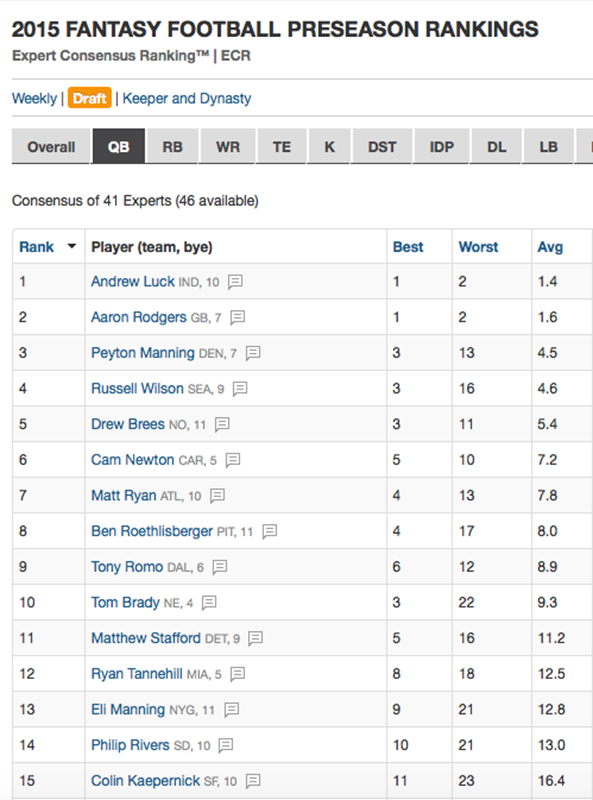Open the Russell Wilson player link
This screenshot has width=593, height=800.
[137, 389]
